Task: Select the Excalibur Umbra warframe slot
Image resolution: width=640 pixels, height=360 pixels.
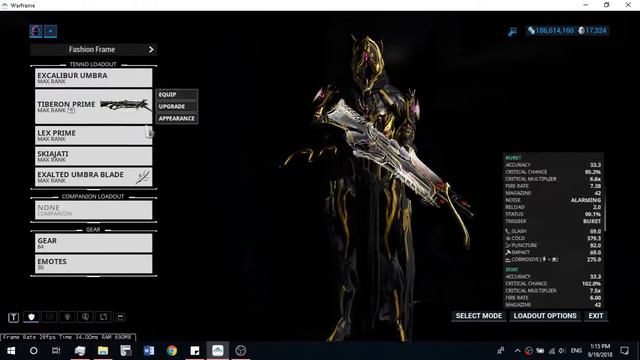Action: [x=93, y=78]
